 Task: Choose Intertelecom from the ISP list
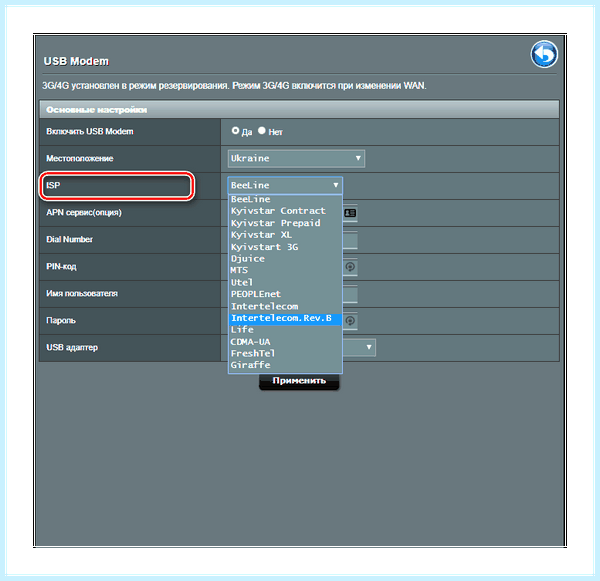(285, 306)
